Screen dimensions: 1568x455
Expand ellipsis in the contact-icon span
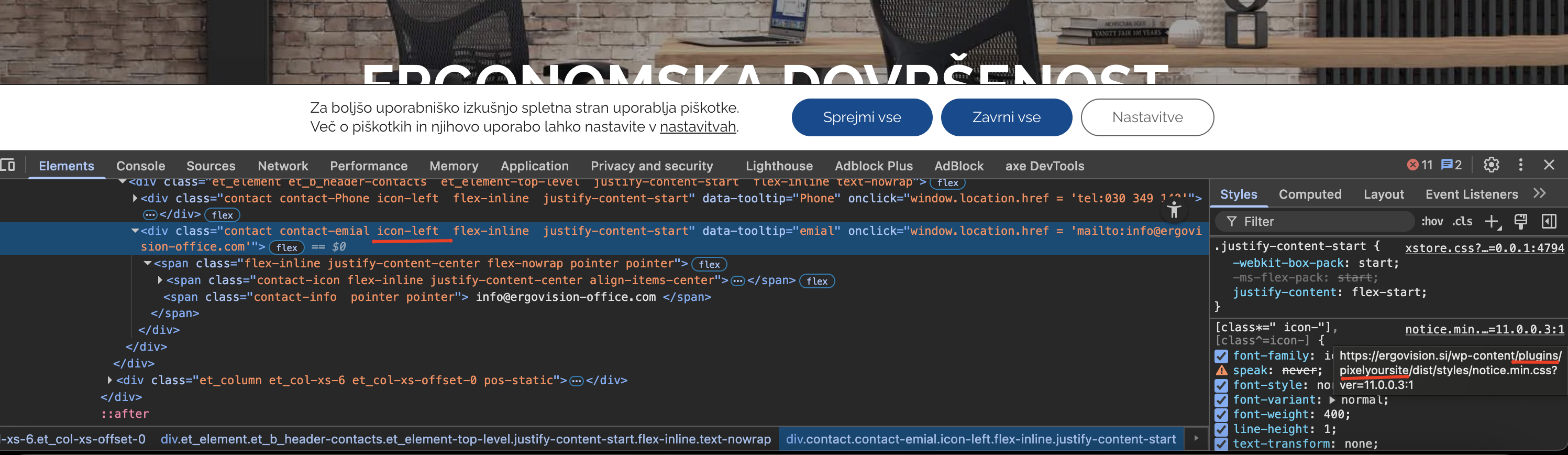pyautogui.click(x=738, y=281)
